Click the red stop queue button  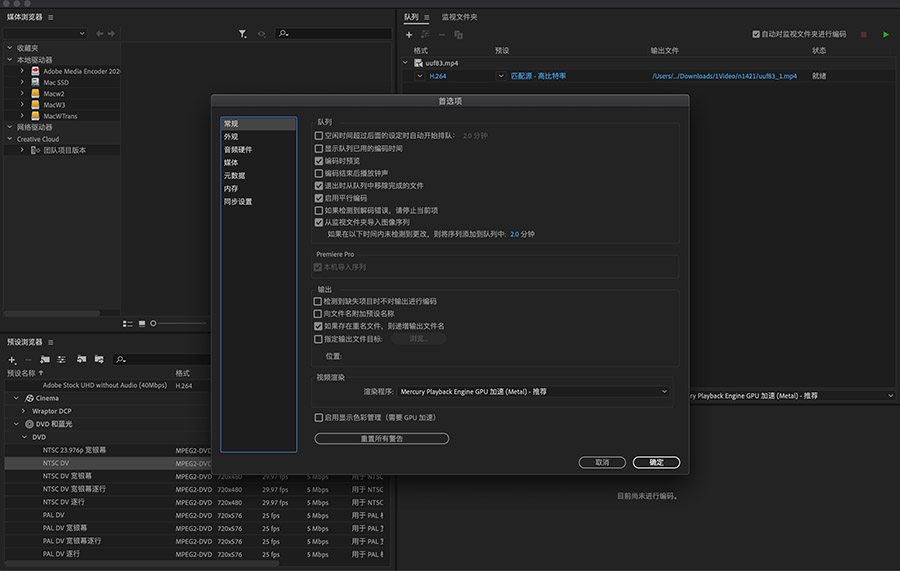863,34
